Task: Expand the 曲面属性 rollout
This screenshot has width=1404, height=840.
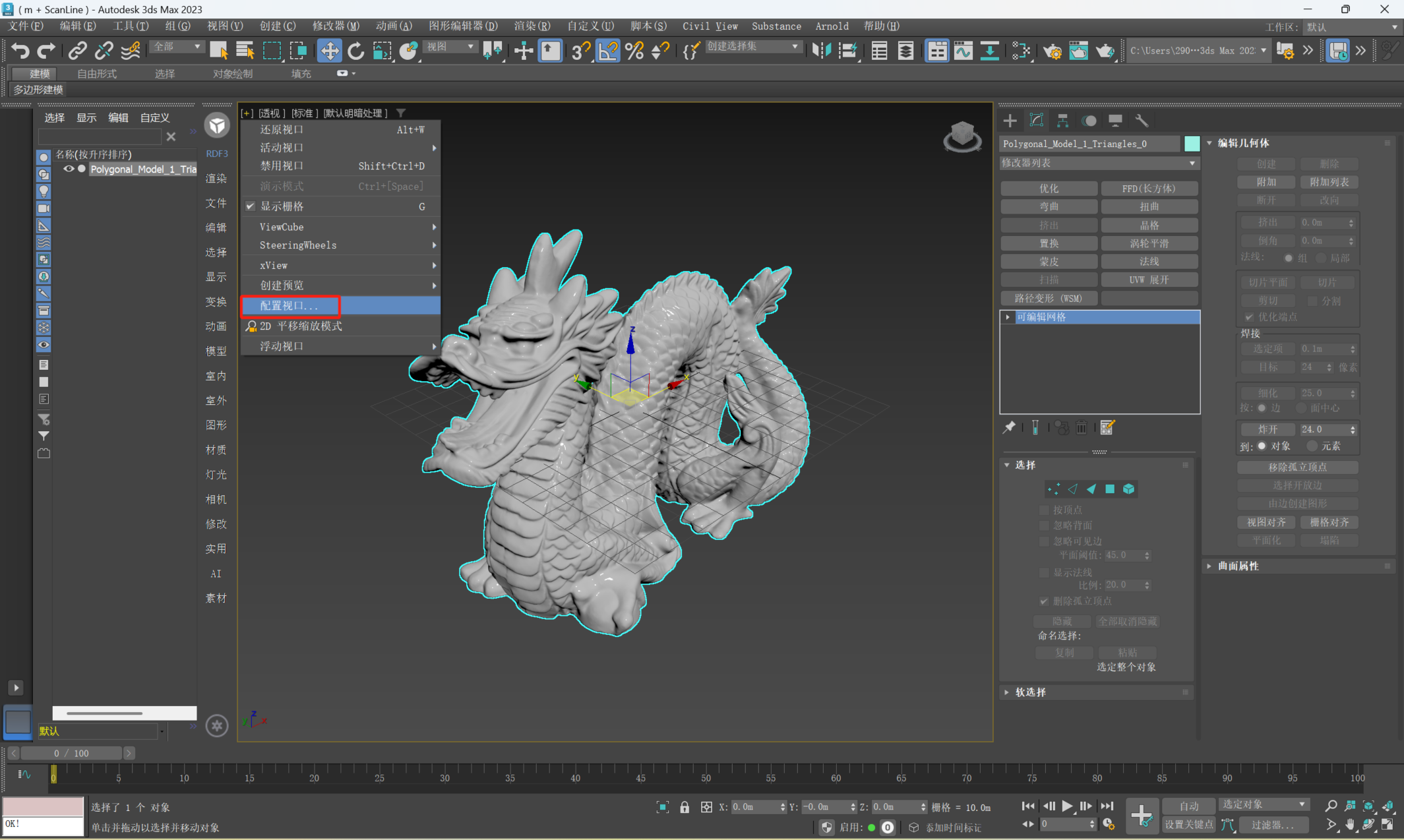Action: [x=1238, y=566]
